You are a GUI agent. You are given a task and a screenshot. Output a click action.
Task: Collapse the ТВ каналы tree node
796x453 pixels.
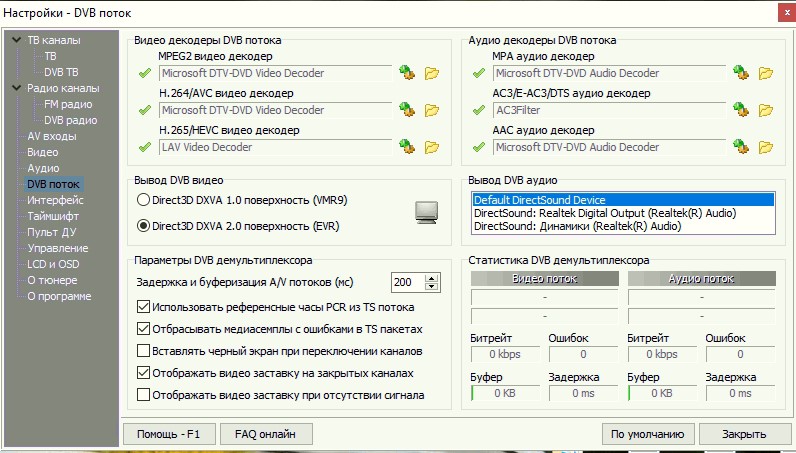(x=16, y=41)
